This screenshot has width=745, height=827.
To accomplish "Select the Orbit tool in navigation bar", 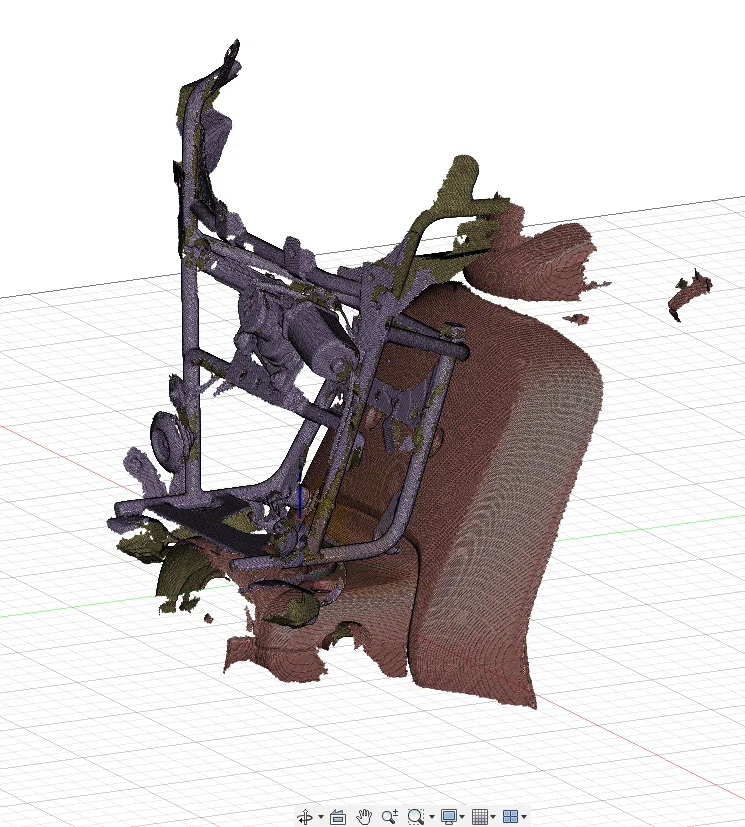I will tap(305, 817).
